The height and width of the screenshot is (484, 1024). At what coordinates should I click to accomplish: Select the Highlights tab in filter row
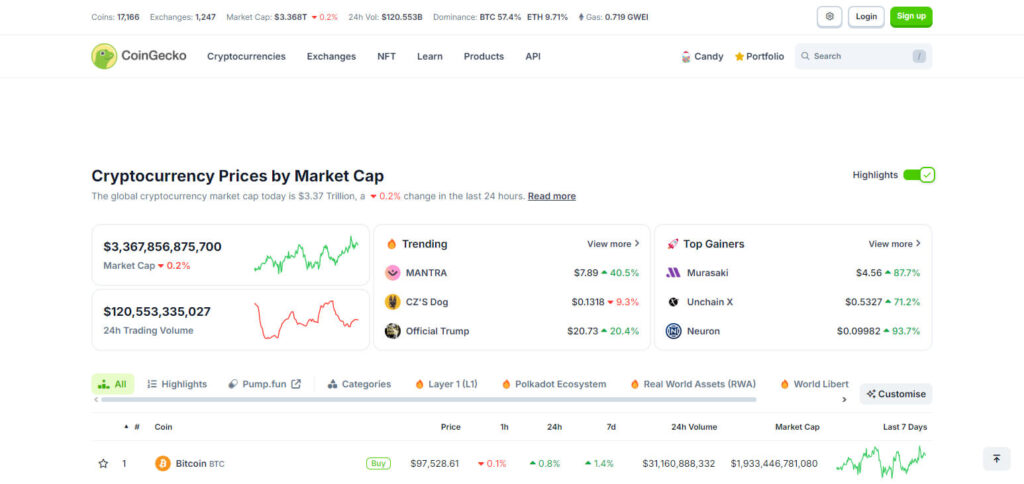click(177, 384)
